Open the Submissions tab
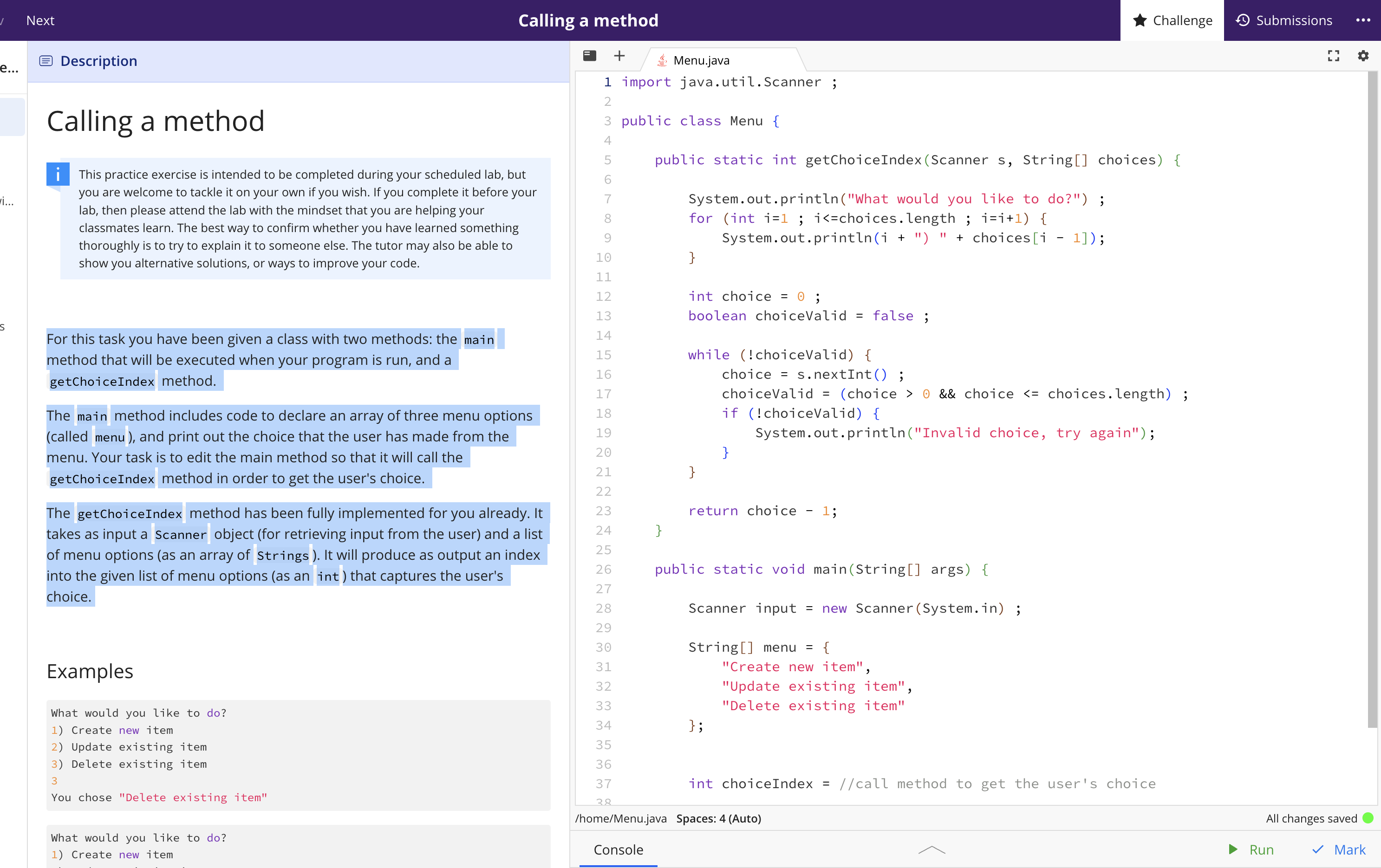The width and height of the screenshot is (1381, 868). pyautogui.click(x=1284, y=20)
